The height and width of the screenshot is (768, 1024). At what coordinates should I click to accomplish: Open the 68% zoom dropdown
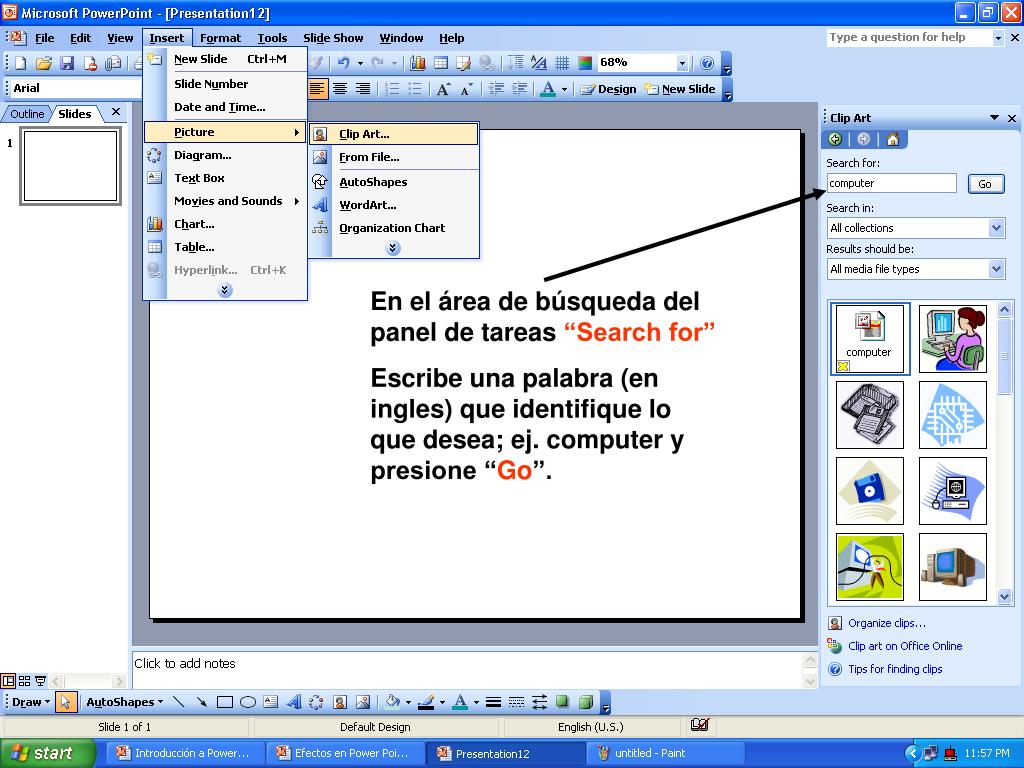pos(682,63)
